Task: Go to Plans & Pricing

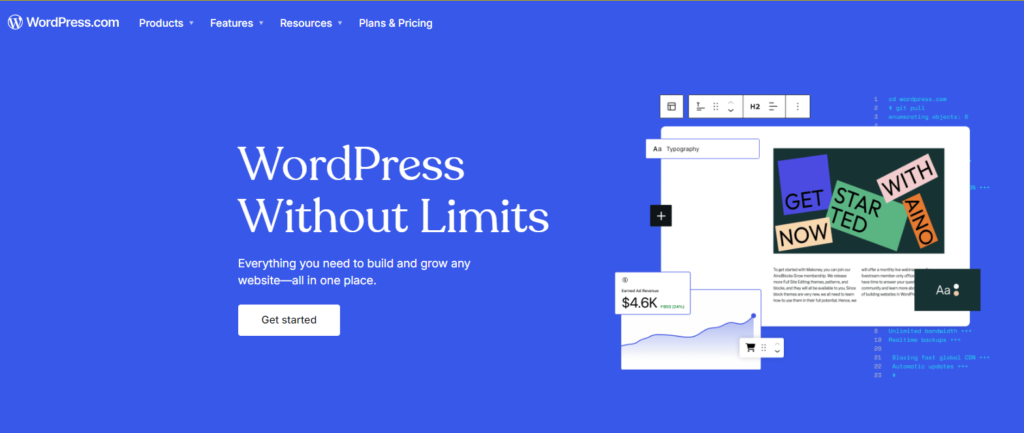Action: coord(396,23)
